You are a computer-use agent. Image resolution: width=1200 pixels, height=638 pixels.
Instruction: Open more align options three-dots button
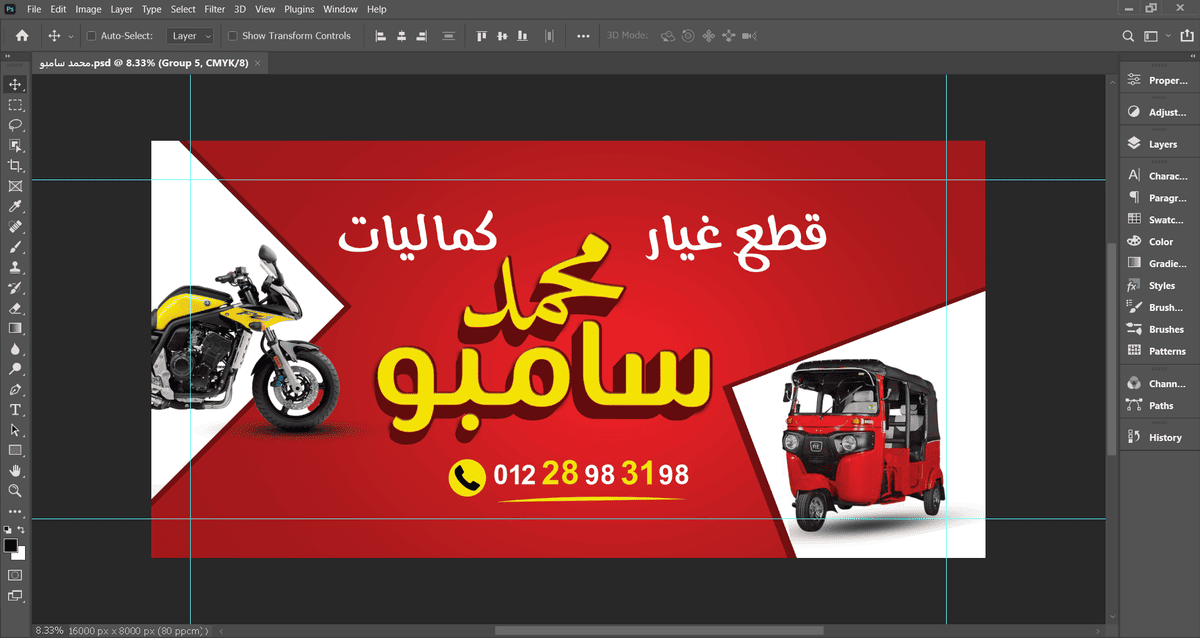tap(583, 36)
